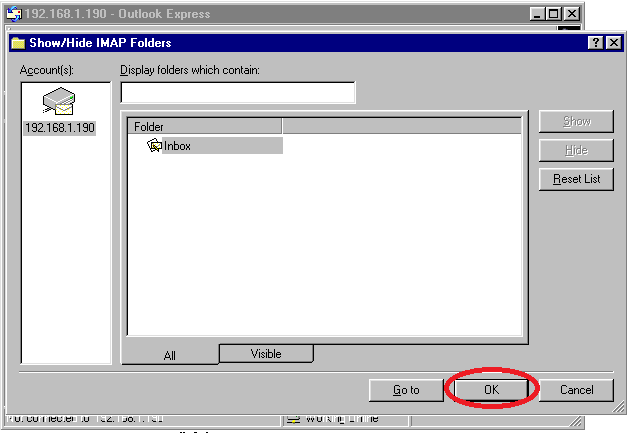Click the folder icon in dialog title bar

18,43
